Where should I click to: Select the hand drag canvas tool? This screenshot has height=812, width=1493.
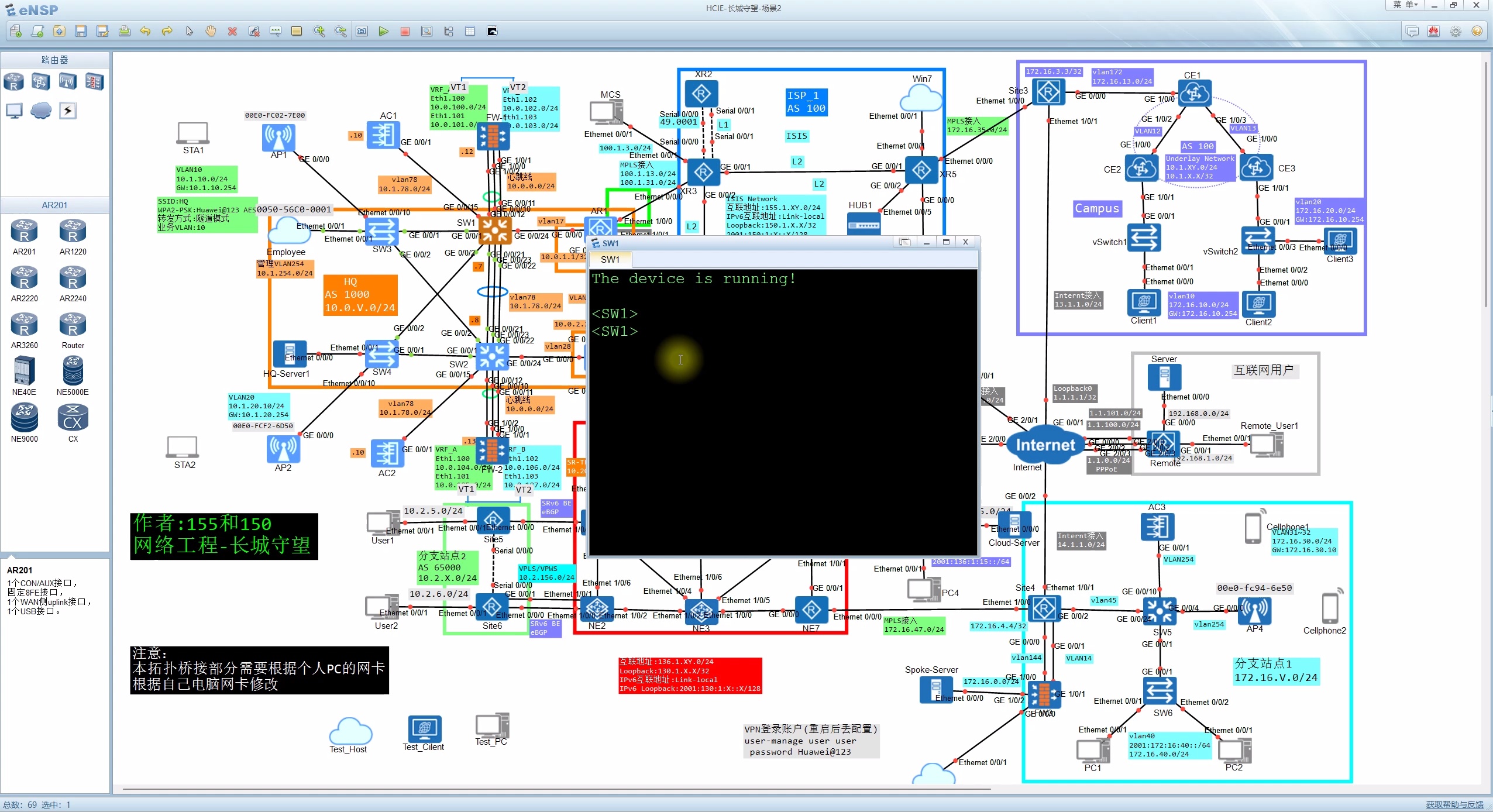pyautogui.click(x=211, y=32)
